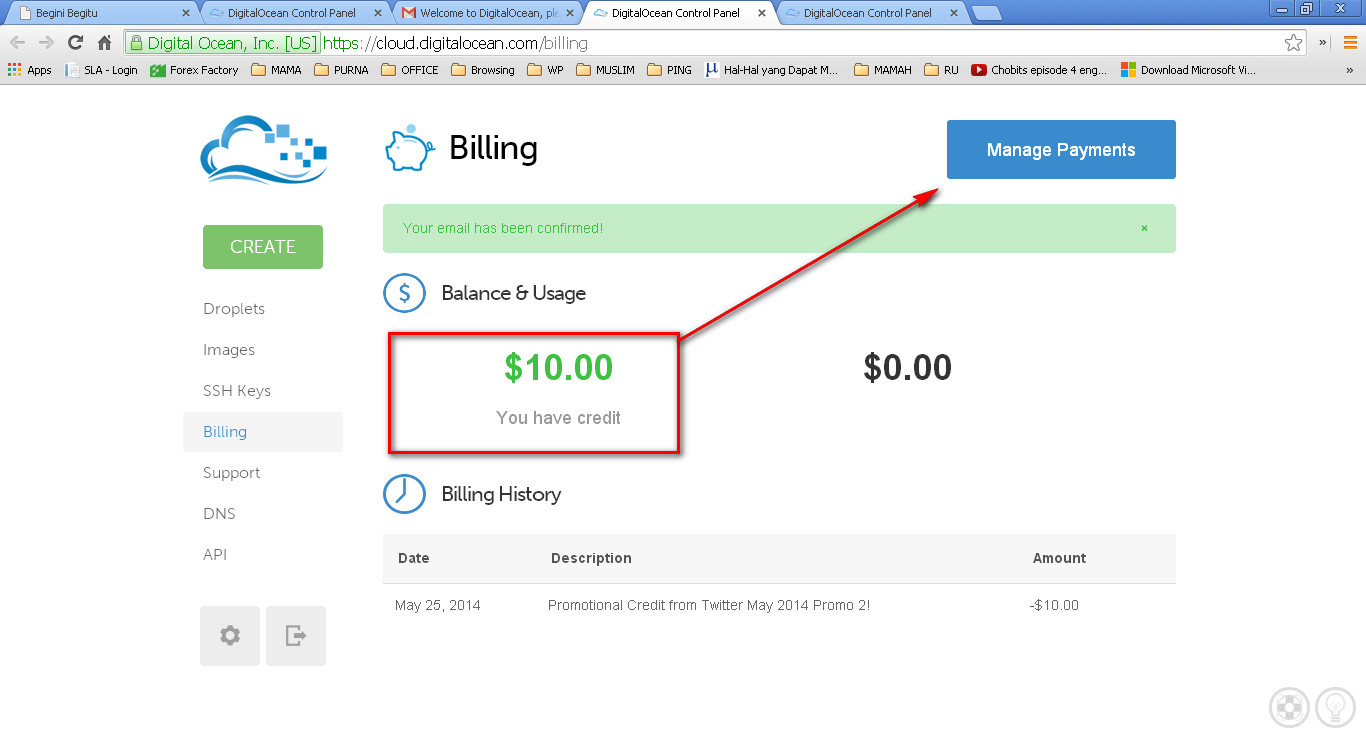Switch to the Begini Begitu tab
This screenshot has width=1366, height=738.
(100, 13)
